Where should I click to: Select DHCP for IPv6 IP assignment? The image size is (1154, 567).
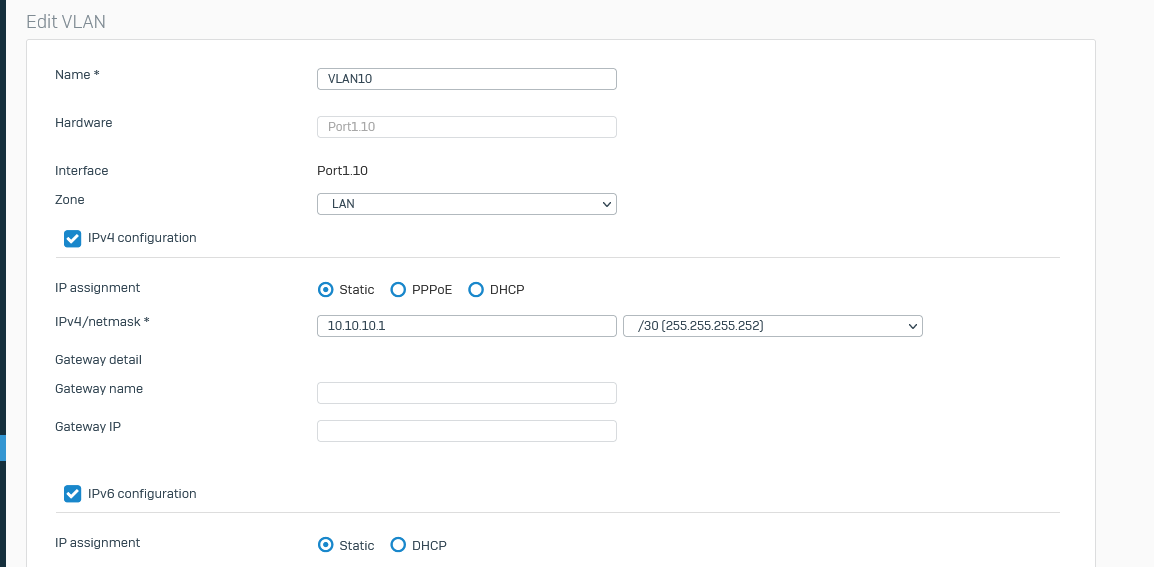tap(398, 545)
